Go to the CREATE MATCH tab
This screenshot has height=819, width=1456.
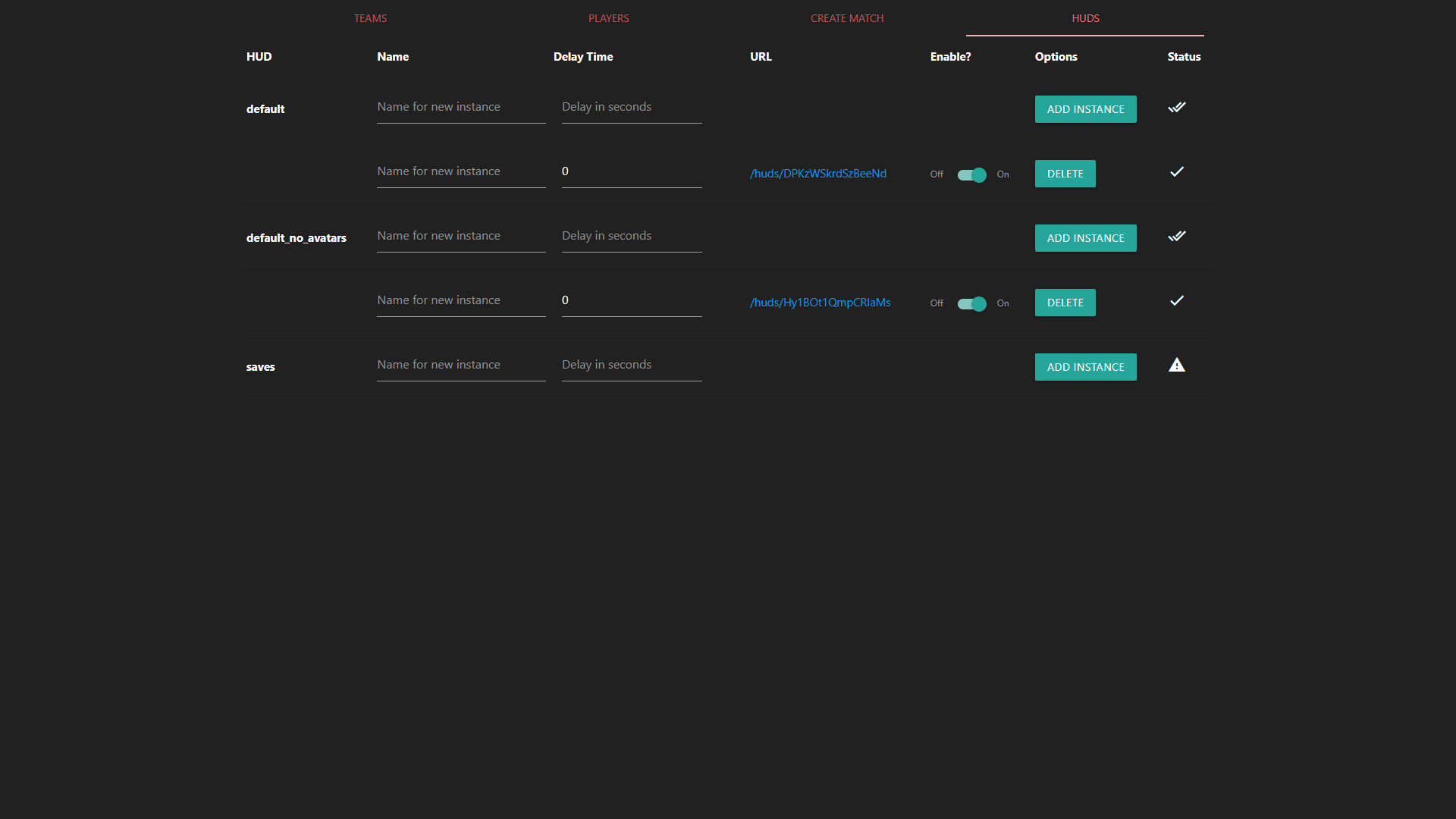click(x=847, y=18)
